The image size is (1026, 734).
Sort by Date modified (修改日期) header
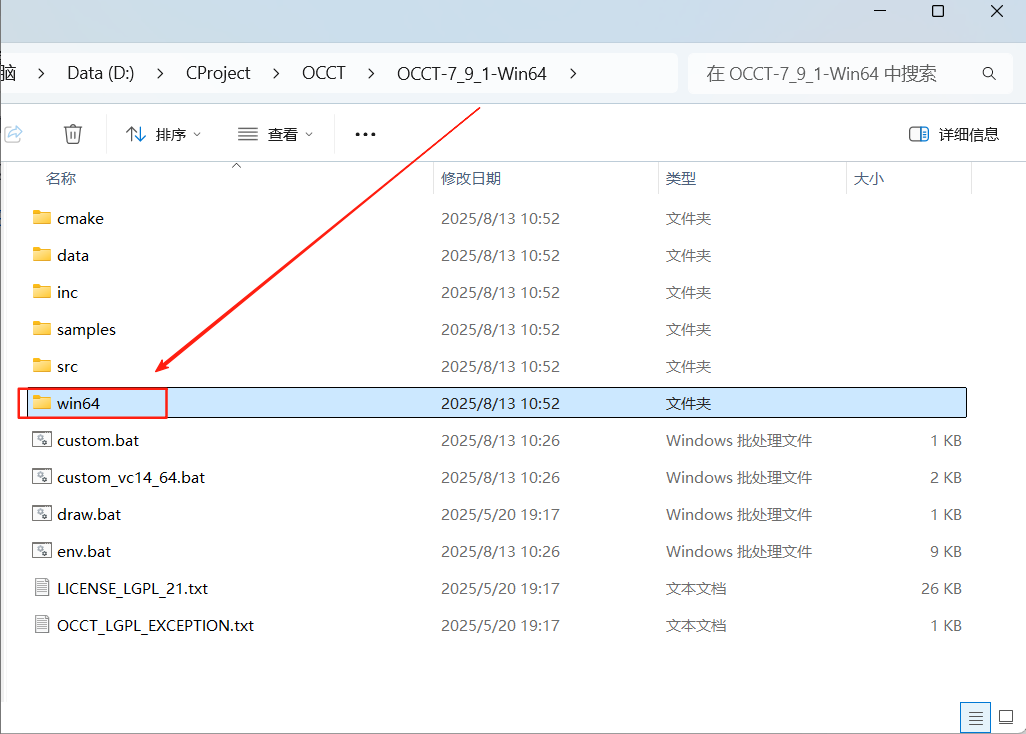470,179
